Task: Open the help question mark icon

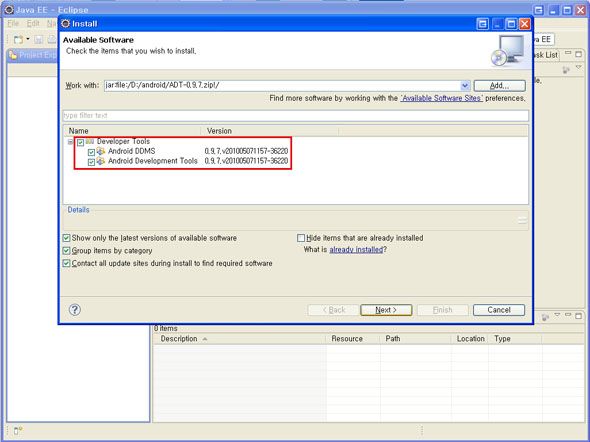Action: 75,310
